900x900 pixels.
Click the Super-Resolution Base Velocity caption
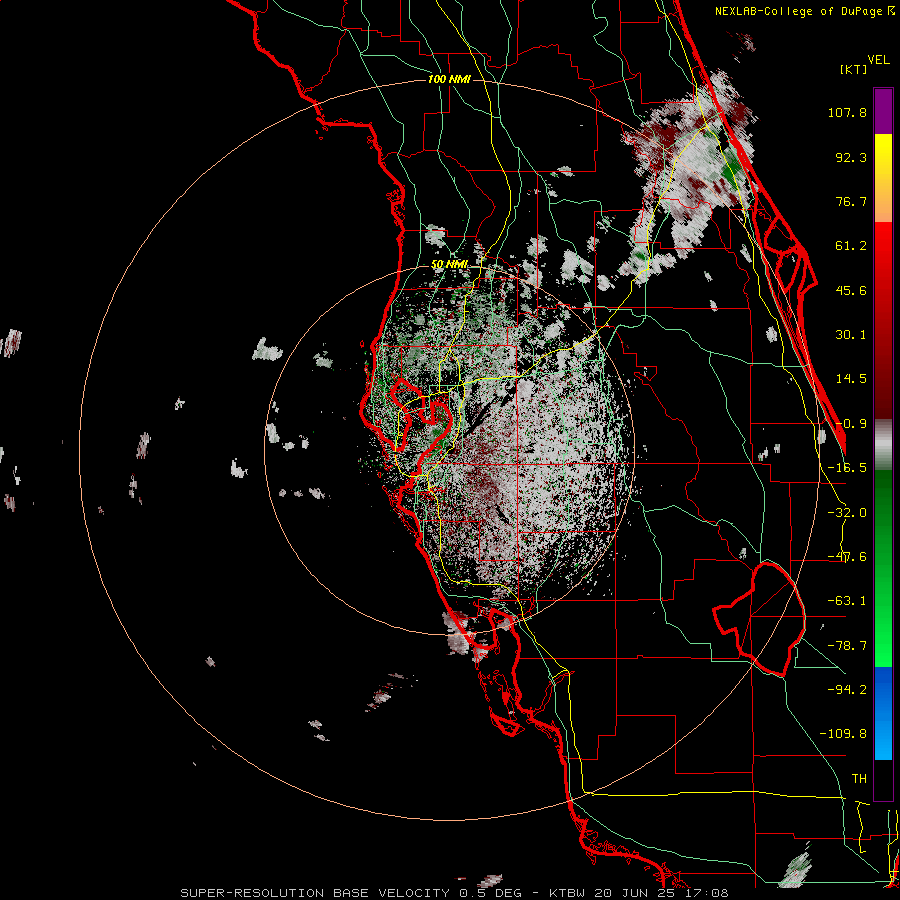pyautogui.click(x=454, y=893)
